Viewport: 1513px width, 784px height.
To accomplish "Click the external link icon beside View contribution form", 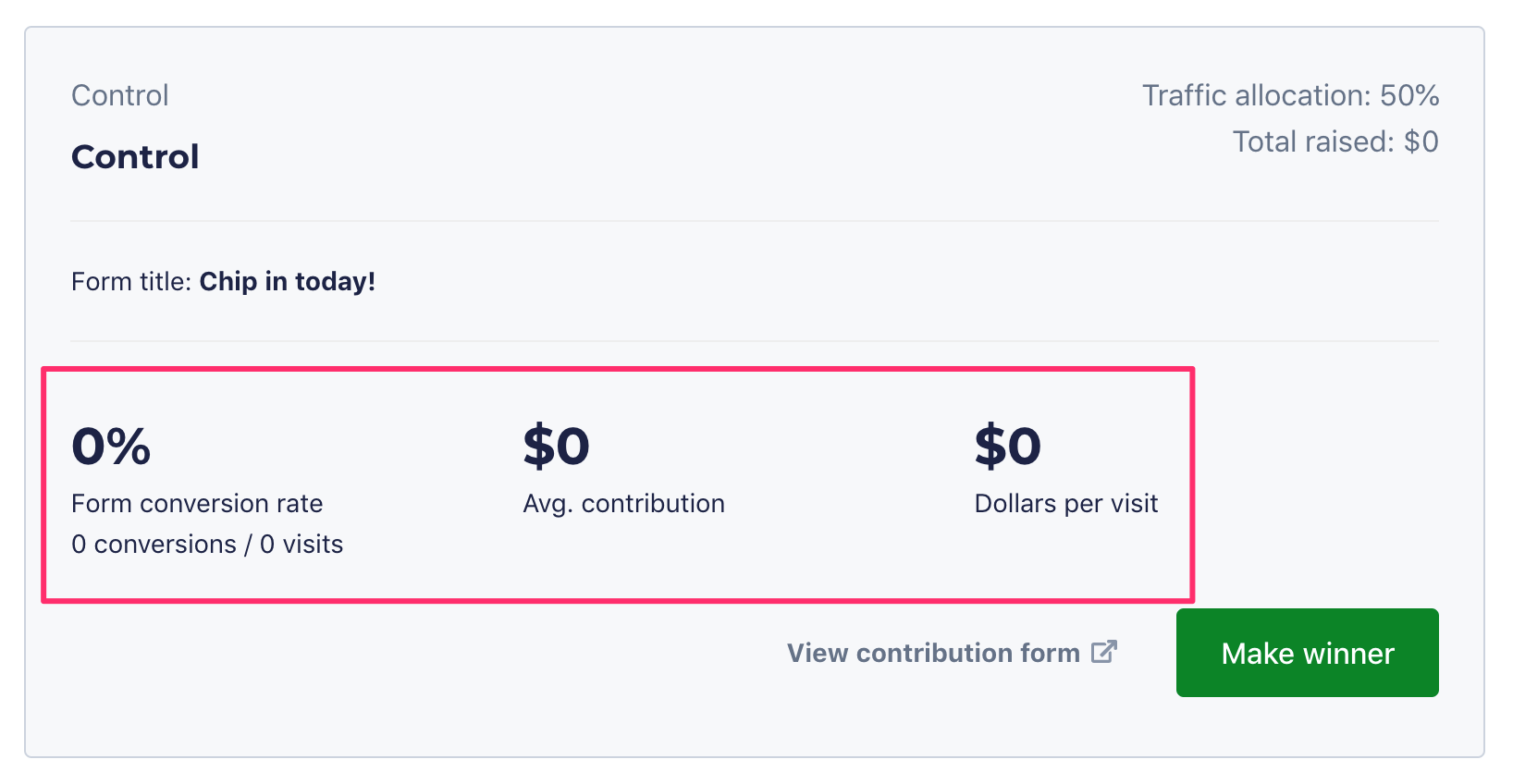I will coord(1104,652).
